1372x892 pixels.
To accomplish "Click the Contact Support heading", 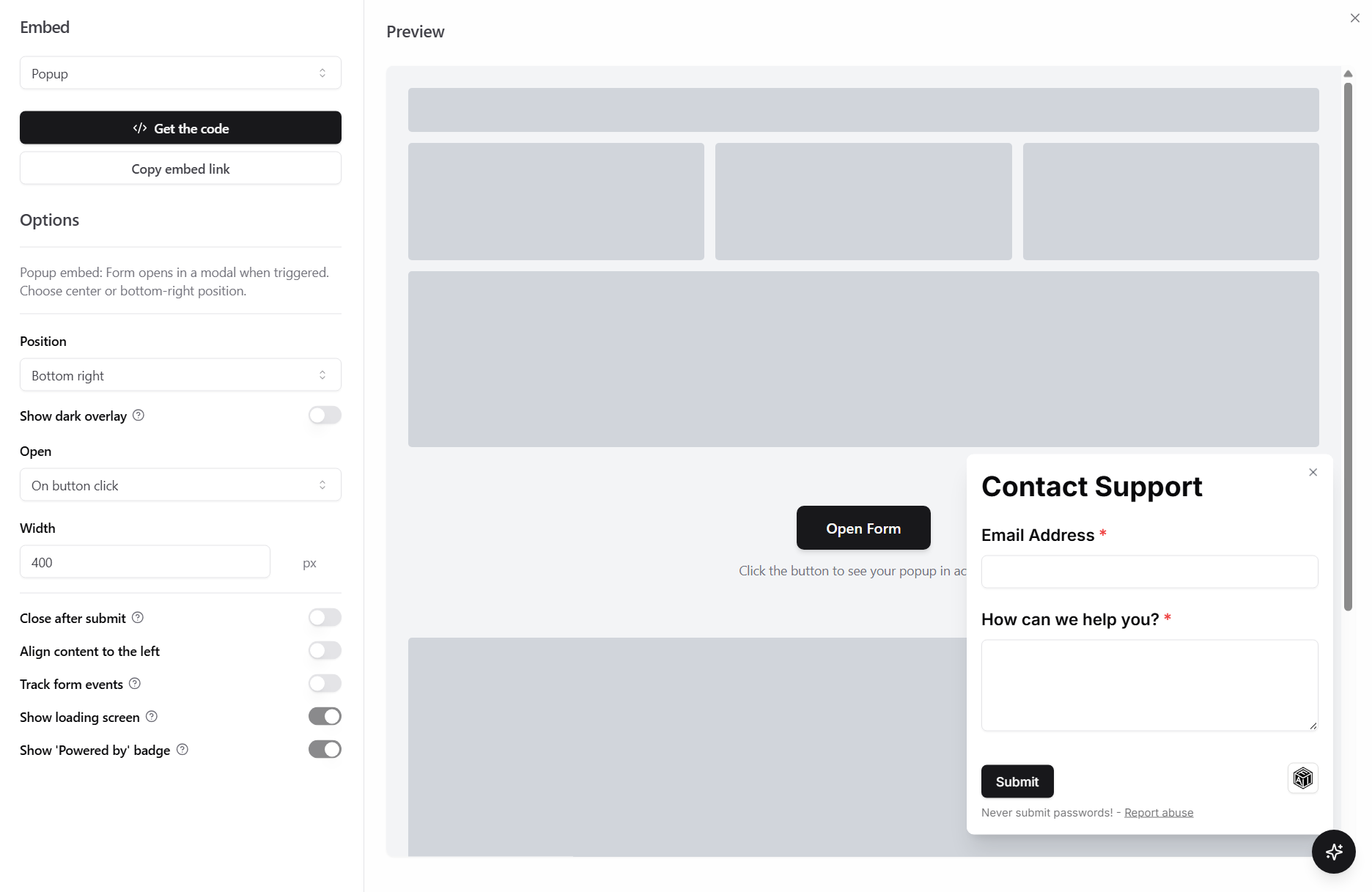I will coord(1091,487).
